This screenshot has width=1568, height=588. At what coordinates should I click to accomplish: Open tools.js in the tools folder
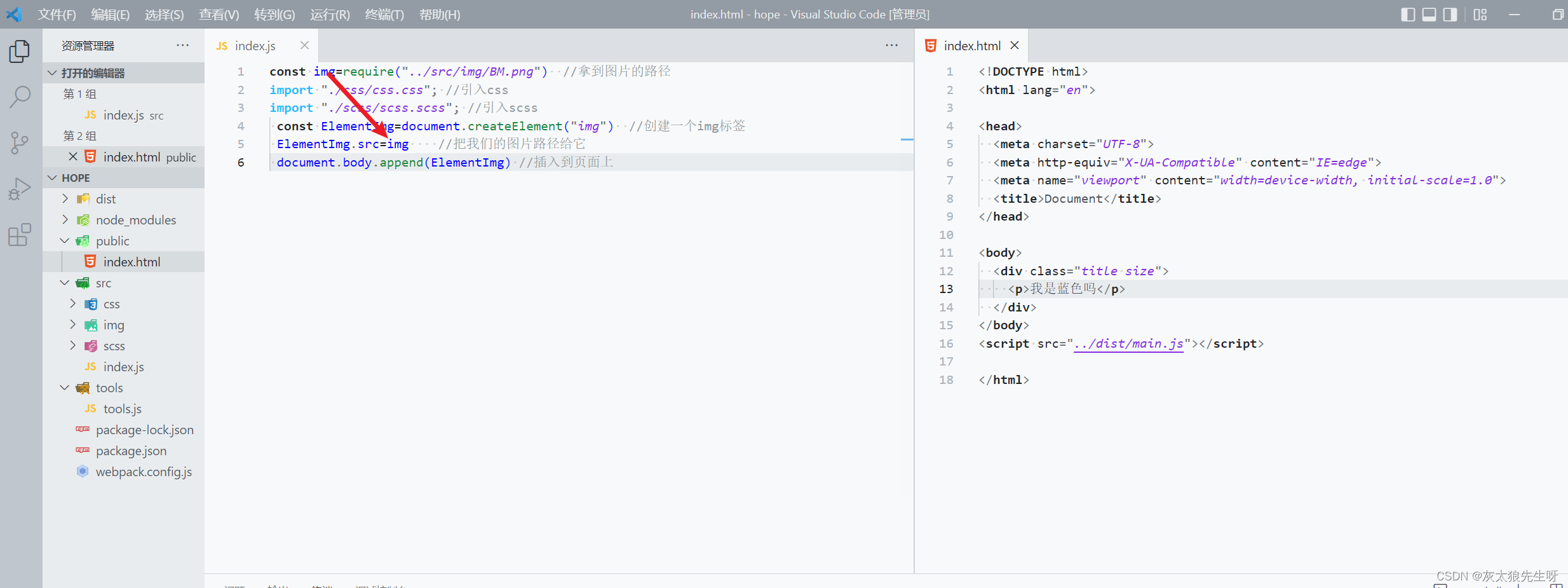pos(124,409)
